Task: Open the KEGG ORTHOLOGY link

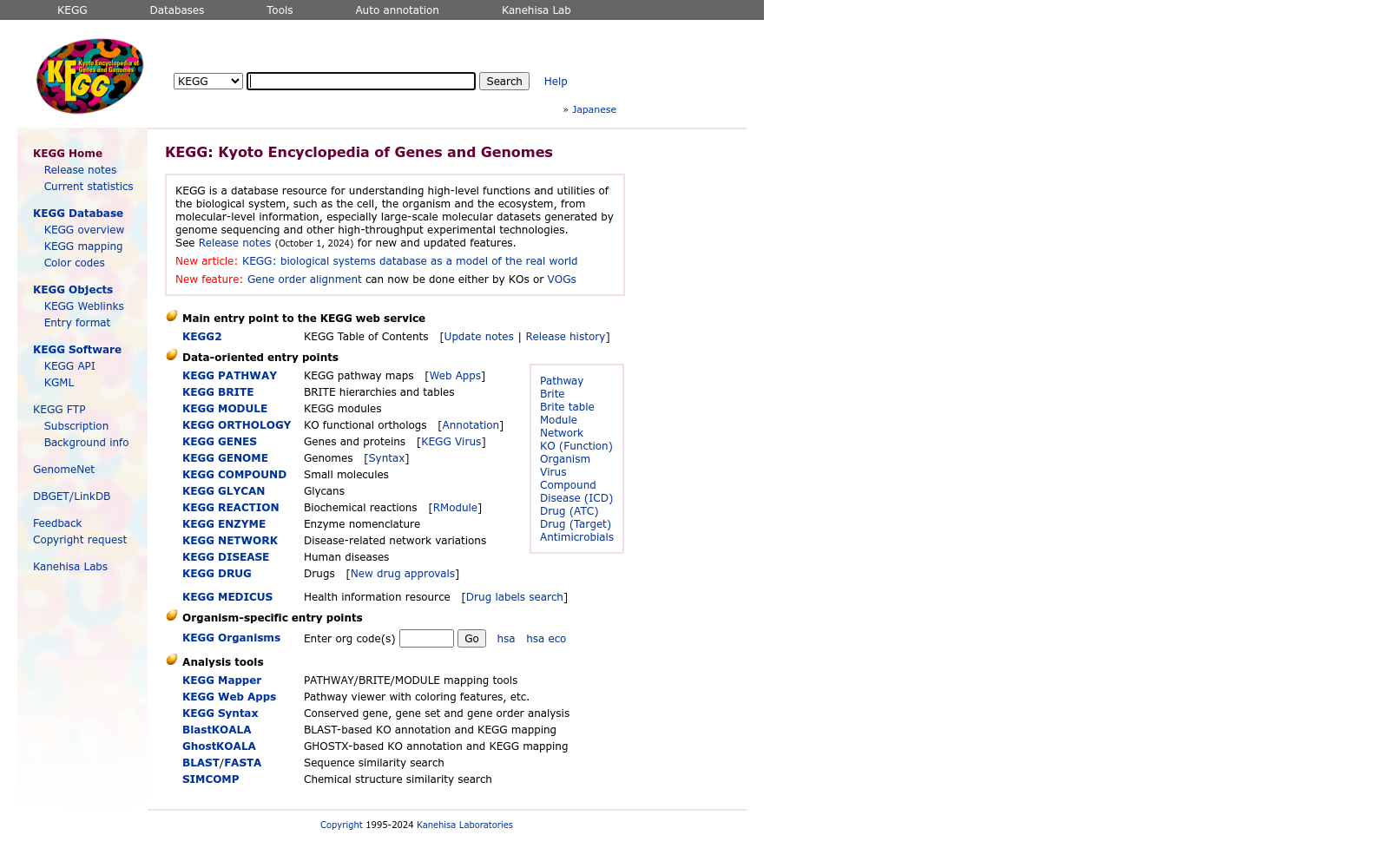Action: [236, 425]
